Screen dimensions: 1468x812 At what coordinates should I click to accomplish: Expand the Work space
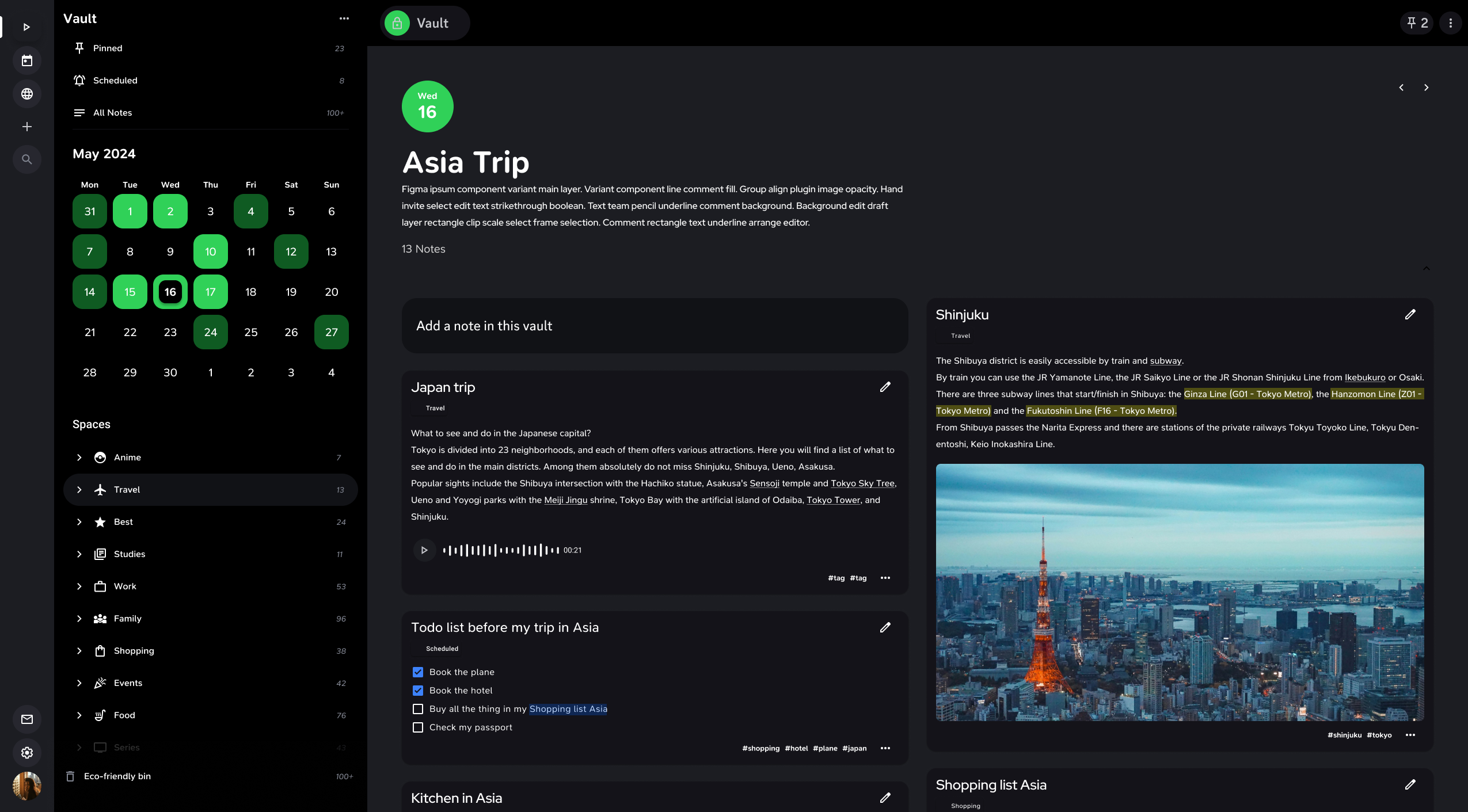(79, 586)
